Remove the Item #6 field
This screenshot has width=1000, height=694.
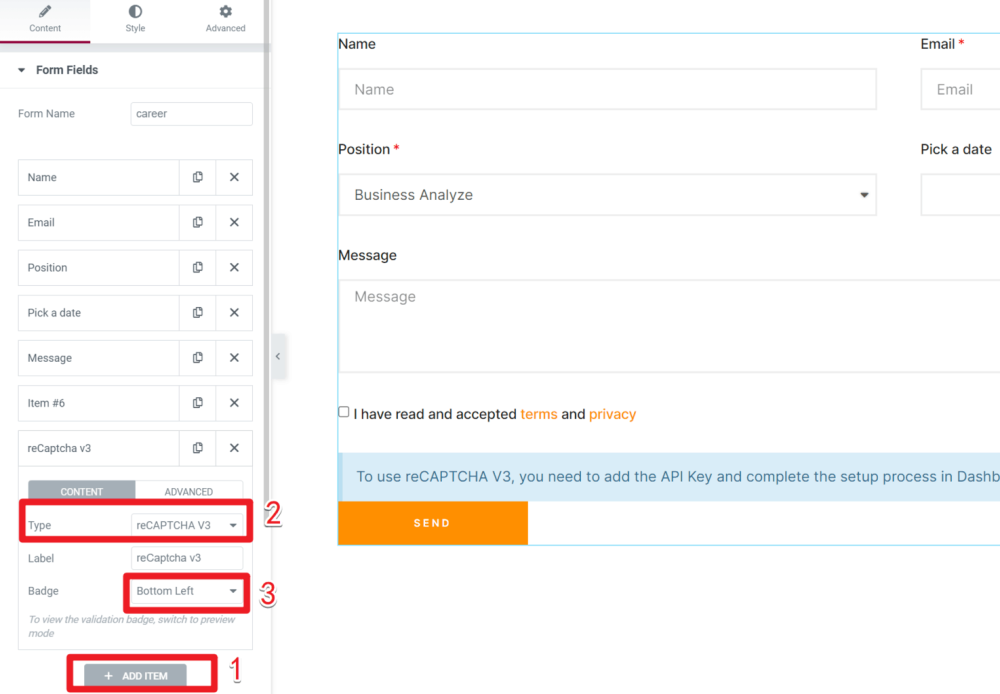(234, 403)
